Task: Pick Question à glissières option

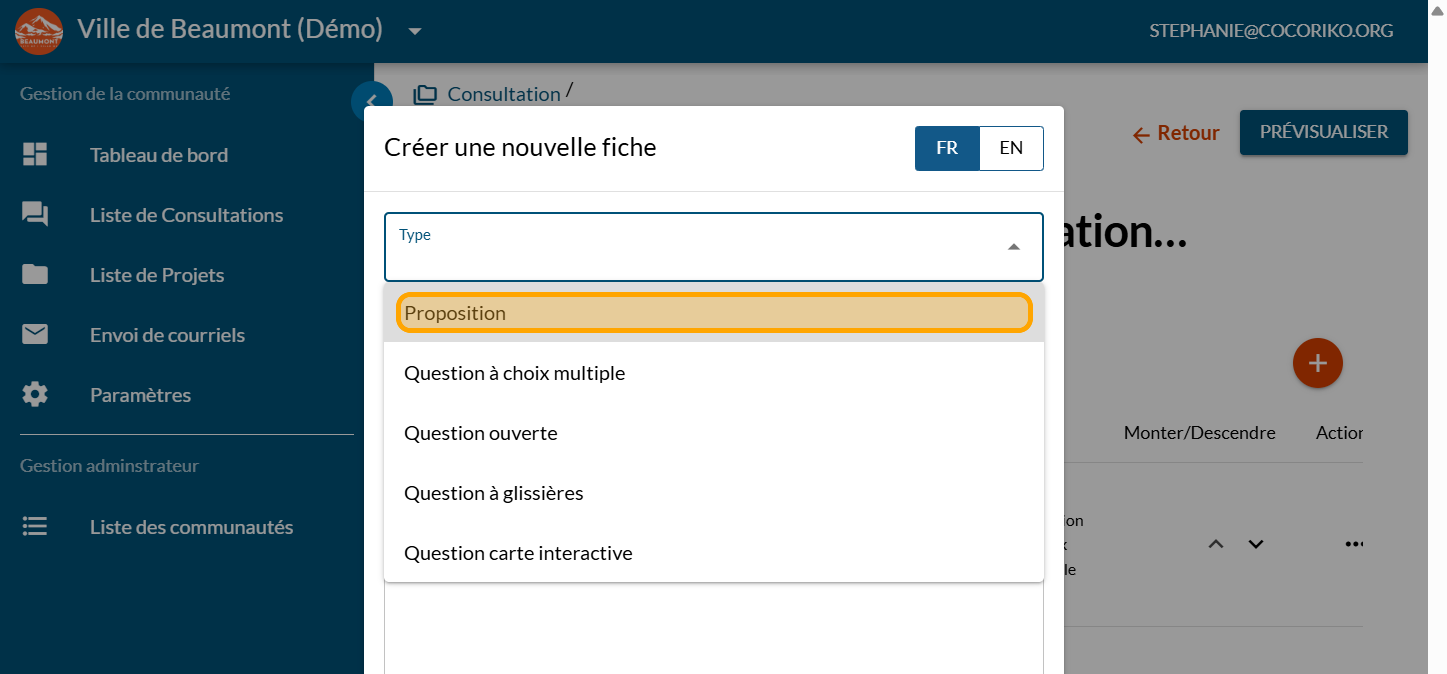Action: [714, 493]
